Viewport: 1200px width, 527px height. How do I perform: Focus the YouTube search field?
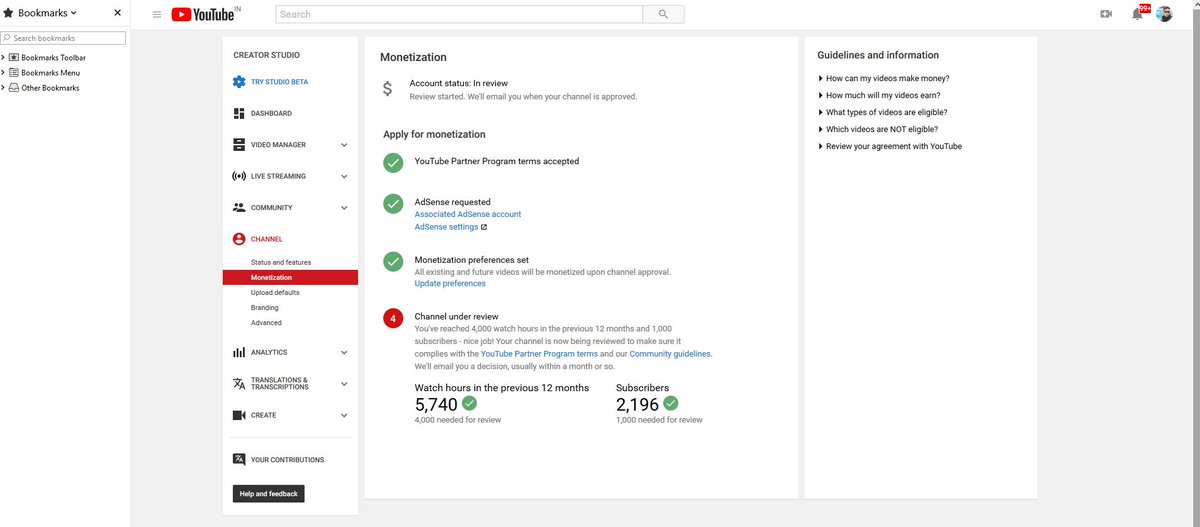(459, 14)
